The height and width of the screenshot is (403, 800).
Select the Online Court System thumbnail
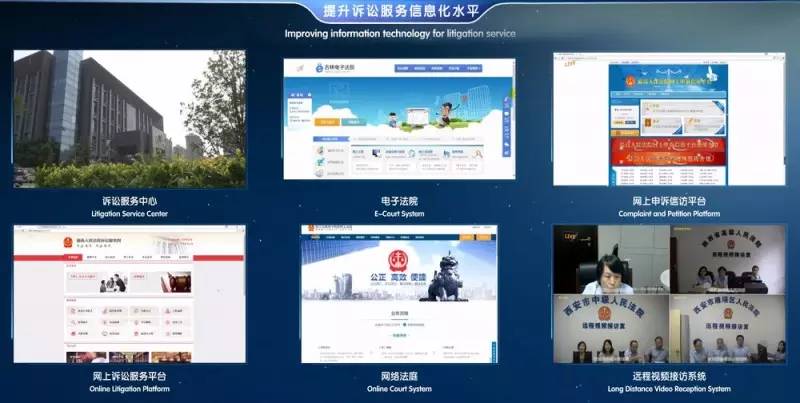399,293
